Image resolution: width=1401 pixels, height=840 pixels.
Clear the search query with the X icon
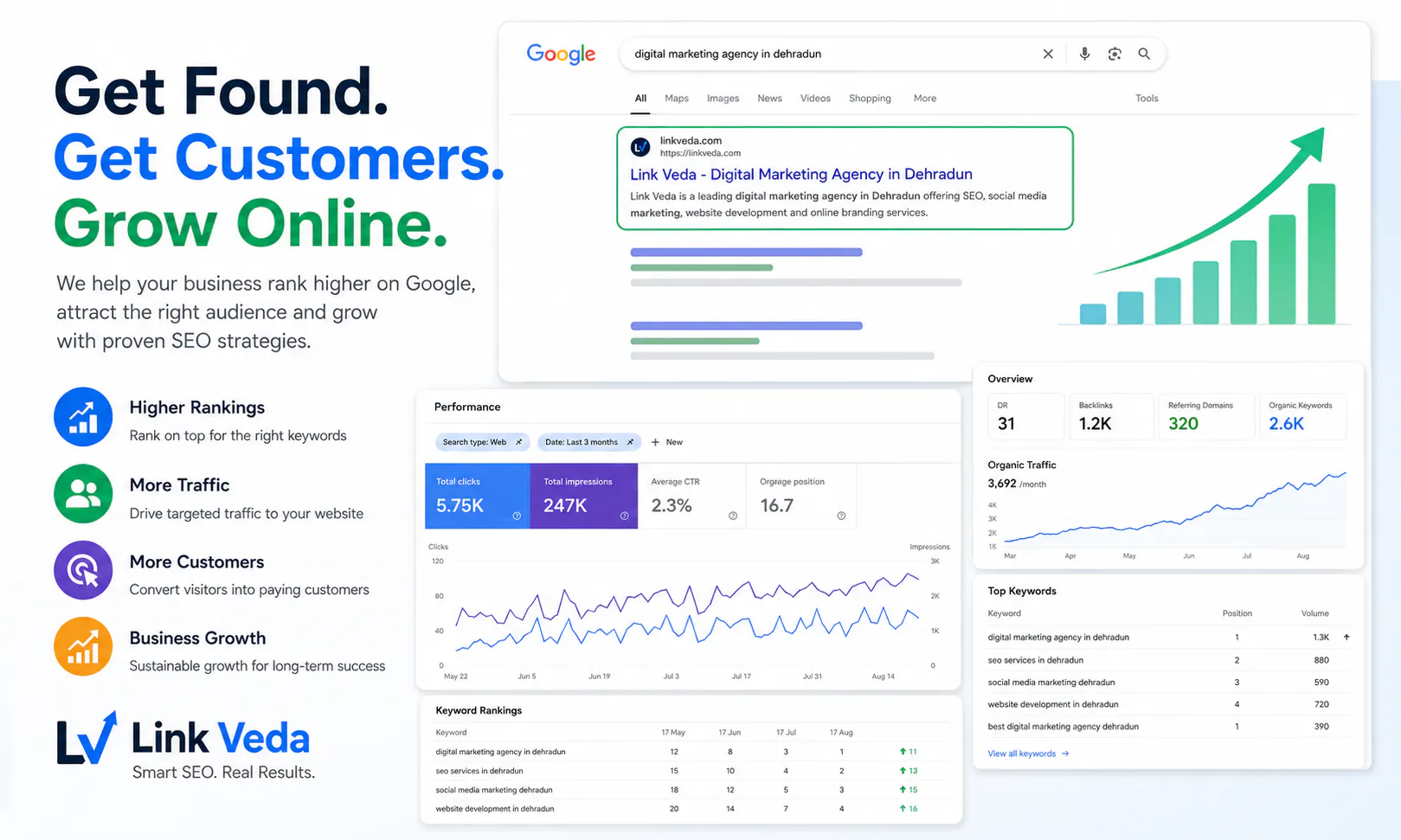(1048, 54)
